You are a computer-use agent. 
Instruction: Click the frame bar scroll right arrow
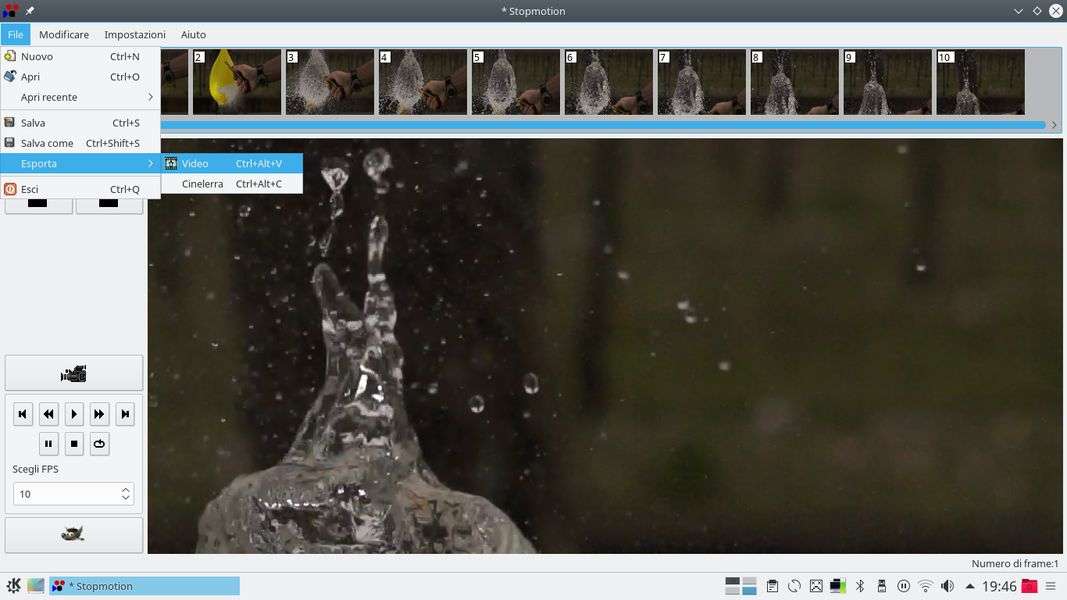click(1054, 125)
